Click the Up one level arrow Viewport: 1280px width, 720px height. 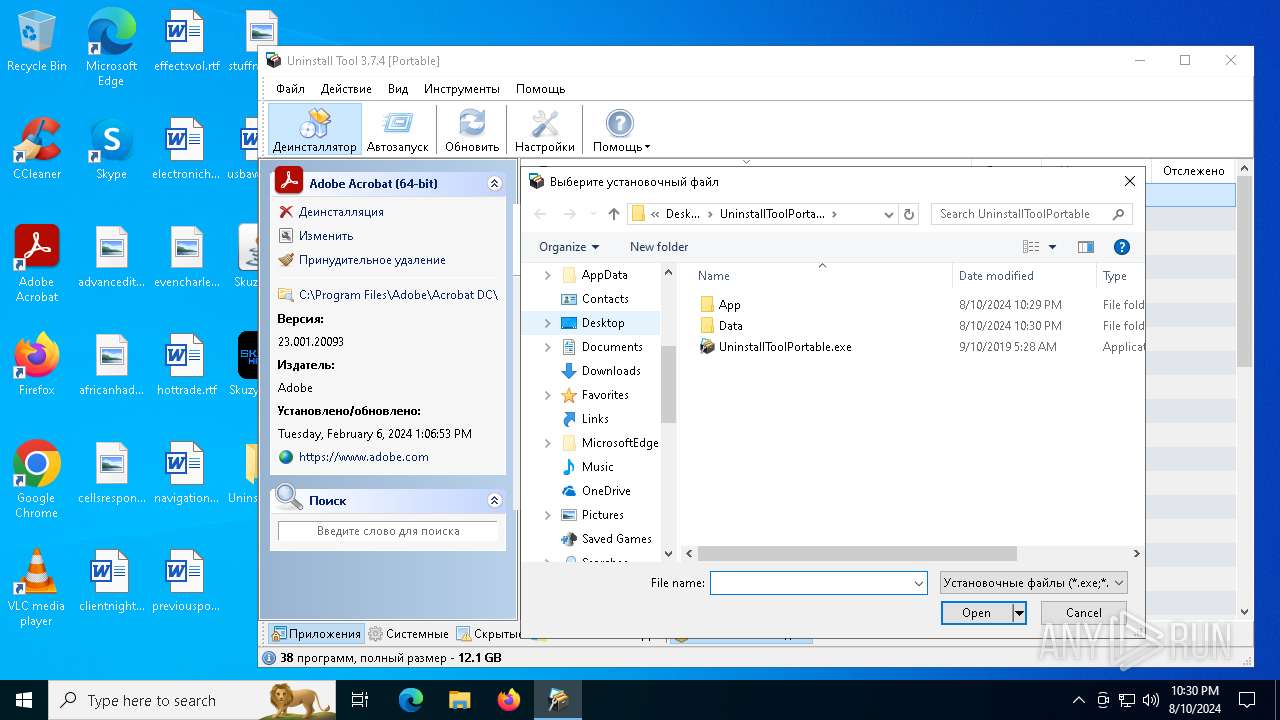[x=614, y=214]
